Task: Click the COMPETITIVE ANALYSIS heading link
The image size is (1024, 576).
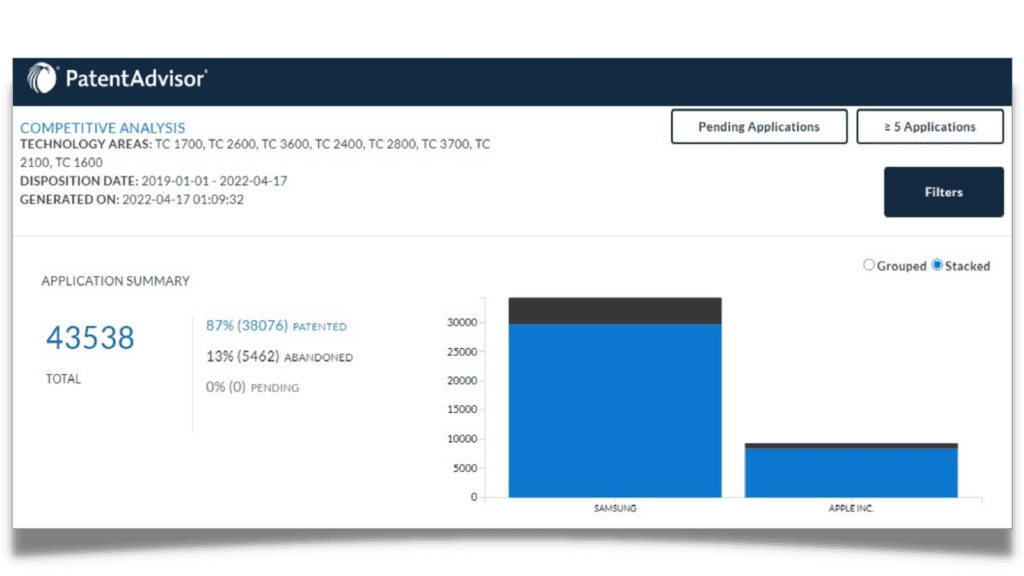Action: (x=102, y=127)
